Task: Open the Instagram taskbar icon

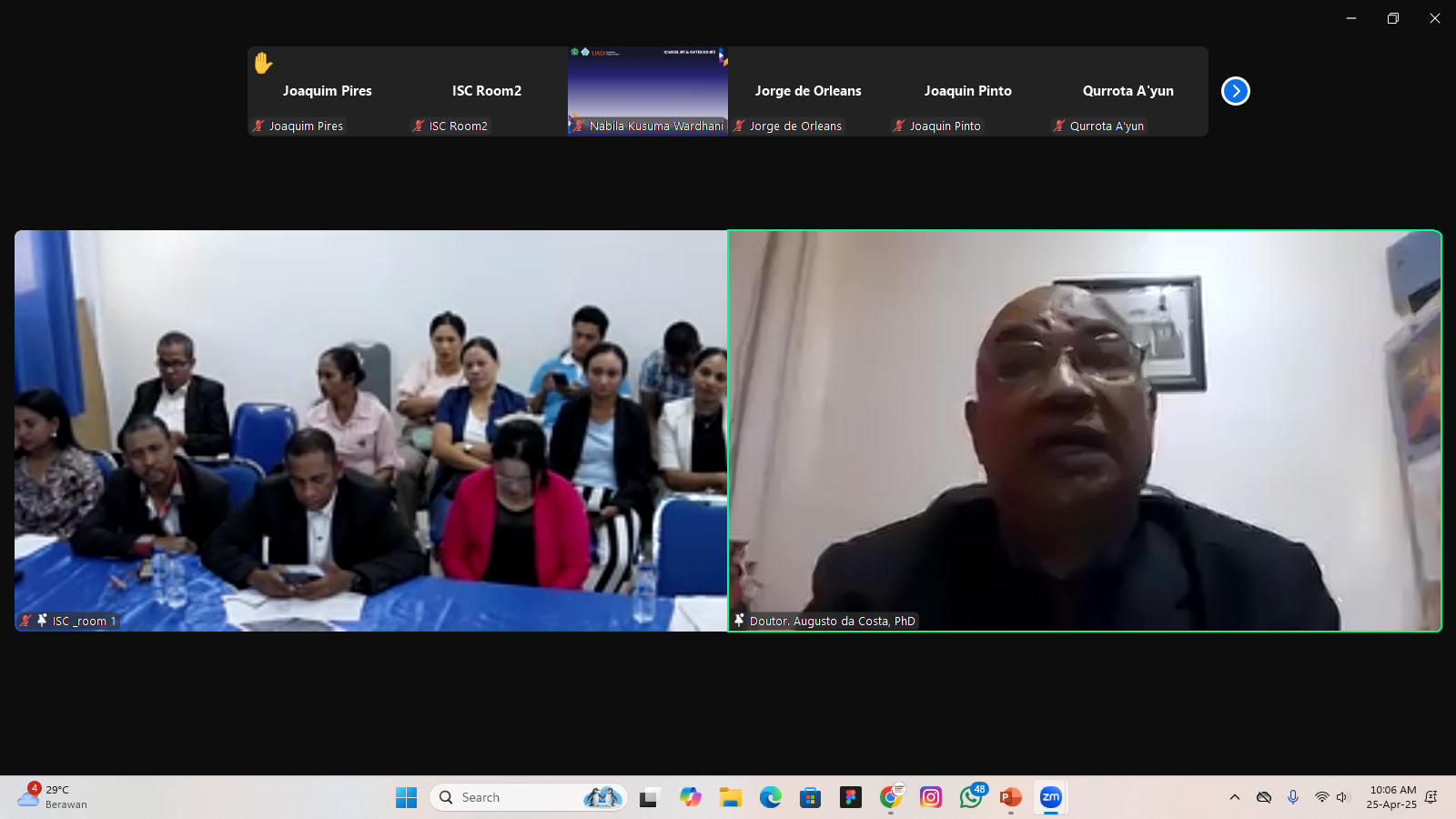Action: (x=930, y=797)
